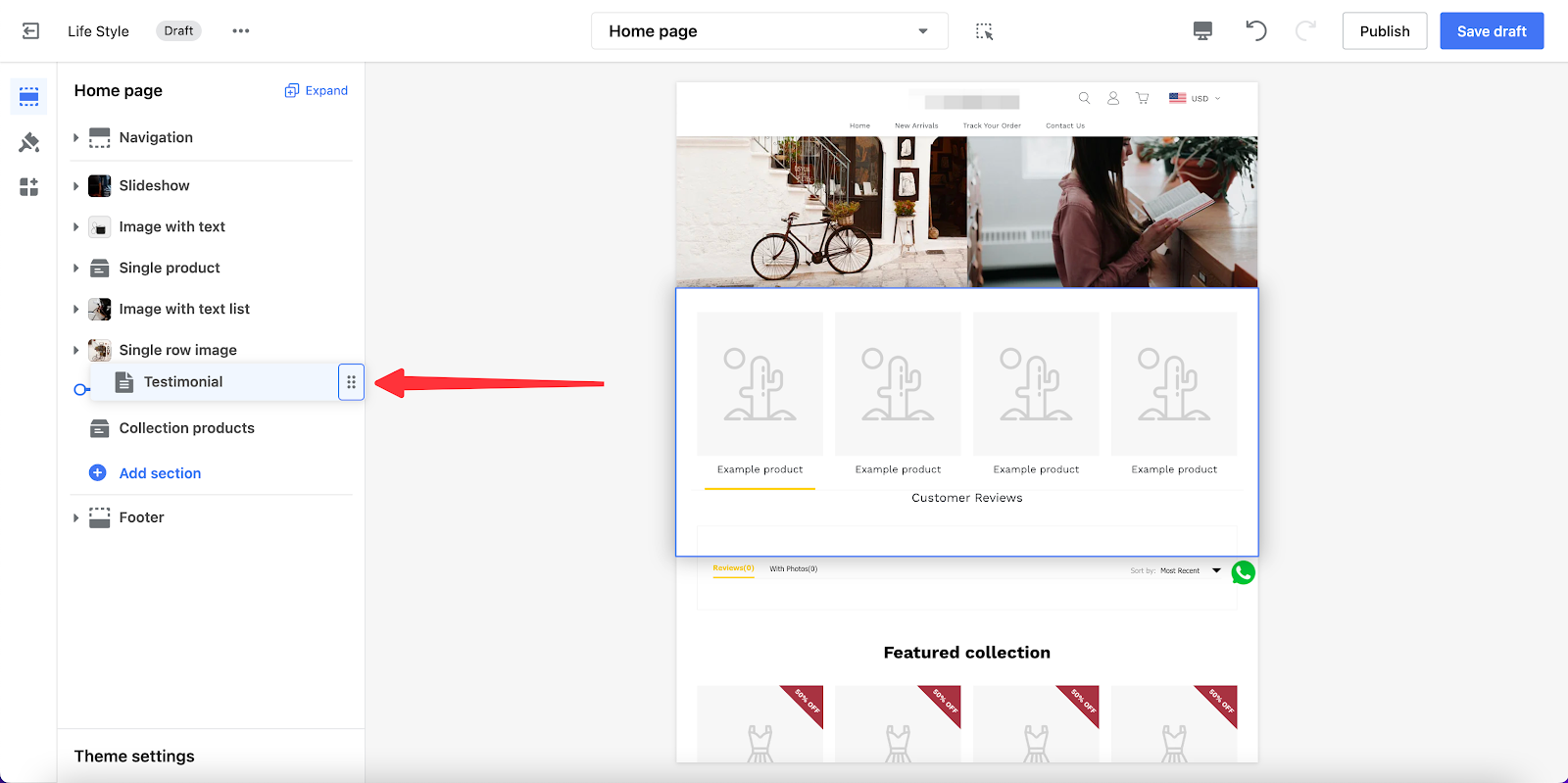Click the Testimonial document icon
This screenshot has height=783, width=1568.
(x=123, y=382)
